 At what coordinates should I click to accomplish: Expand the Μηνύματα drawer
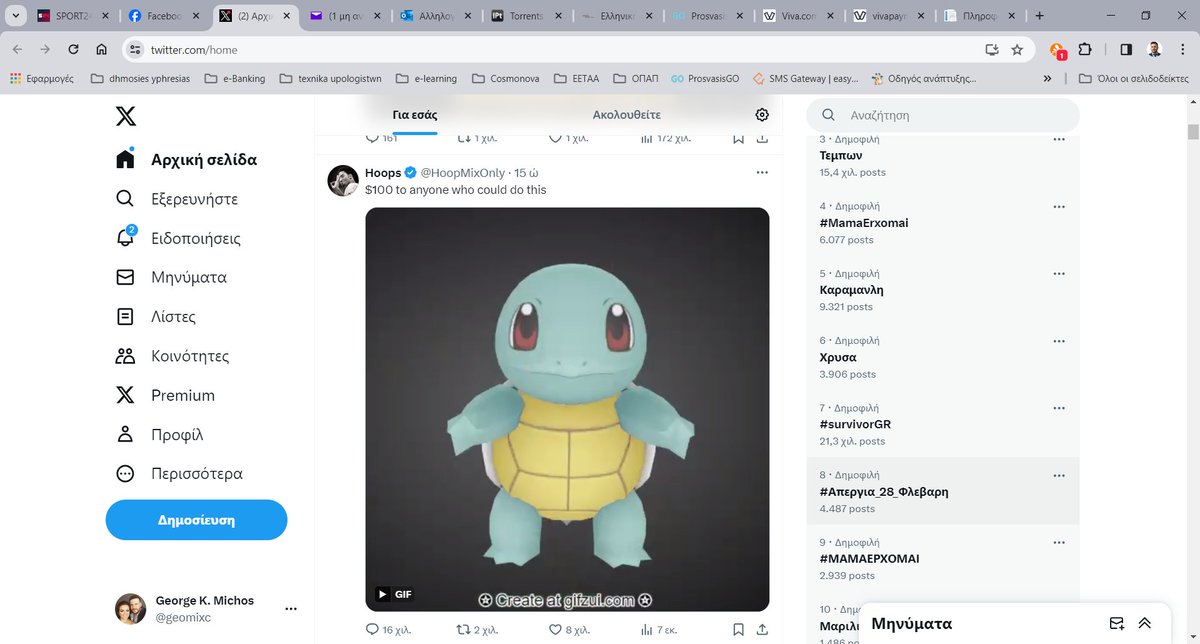[1145, 623]
